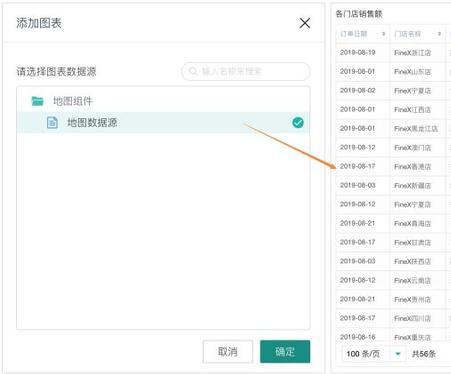The height and width of the screenshot is (374, 451).
Task: Close the 添加图表 dialog
Action: pos(305,23)
